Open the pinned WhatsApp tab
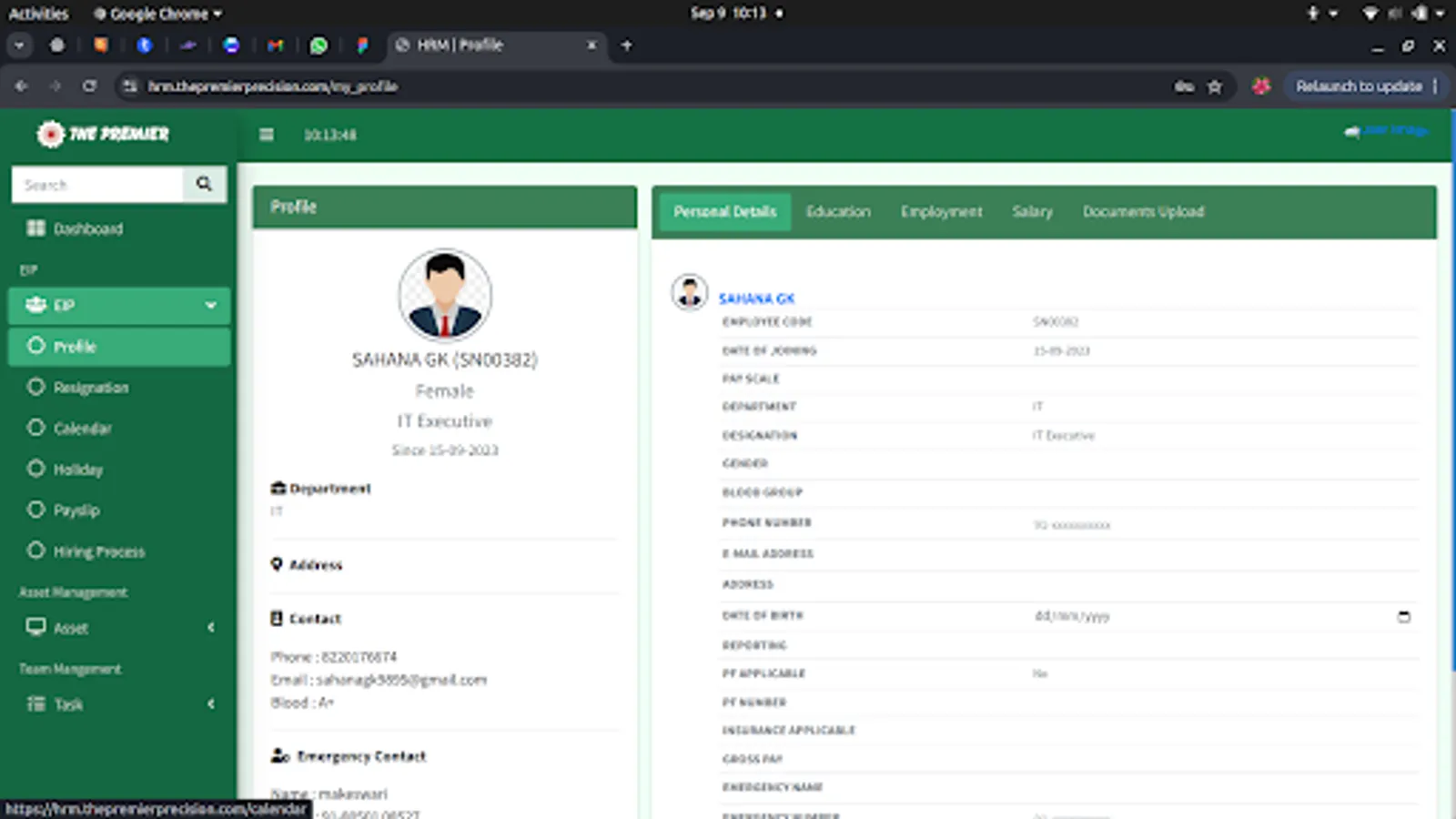This screenshot has height=819, width=1456. pos(318,45)
